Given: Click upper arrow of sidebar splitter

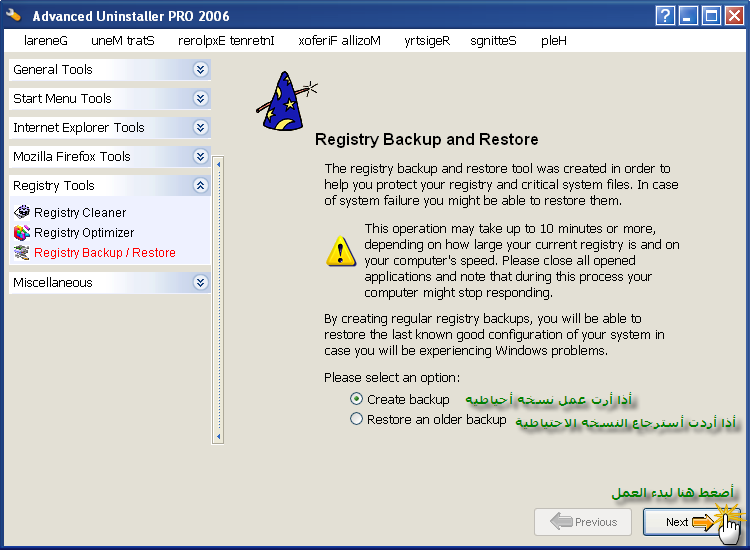Looking at the screenshot, I should (x=218, y=165).
